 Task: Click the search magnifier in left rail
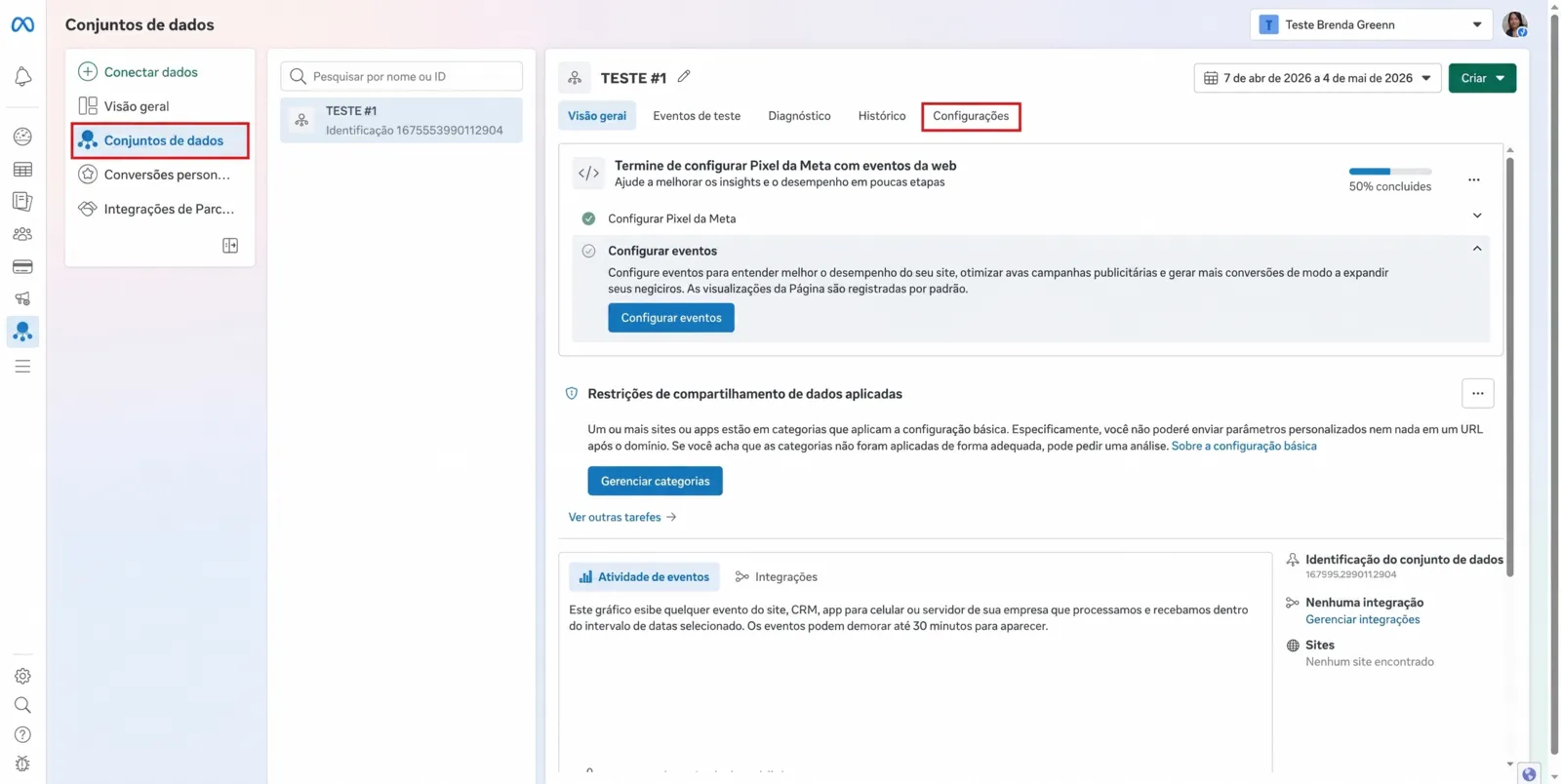22,705
